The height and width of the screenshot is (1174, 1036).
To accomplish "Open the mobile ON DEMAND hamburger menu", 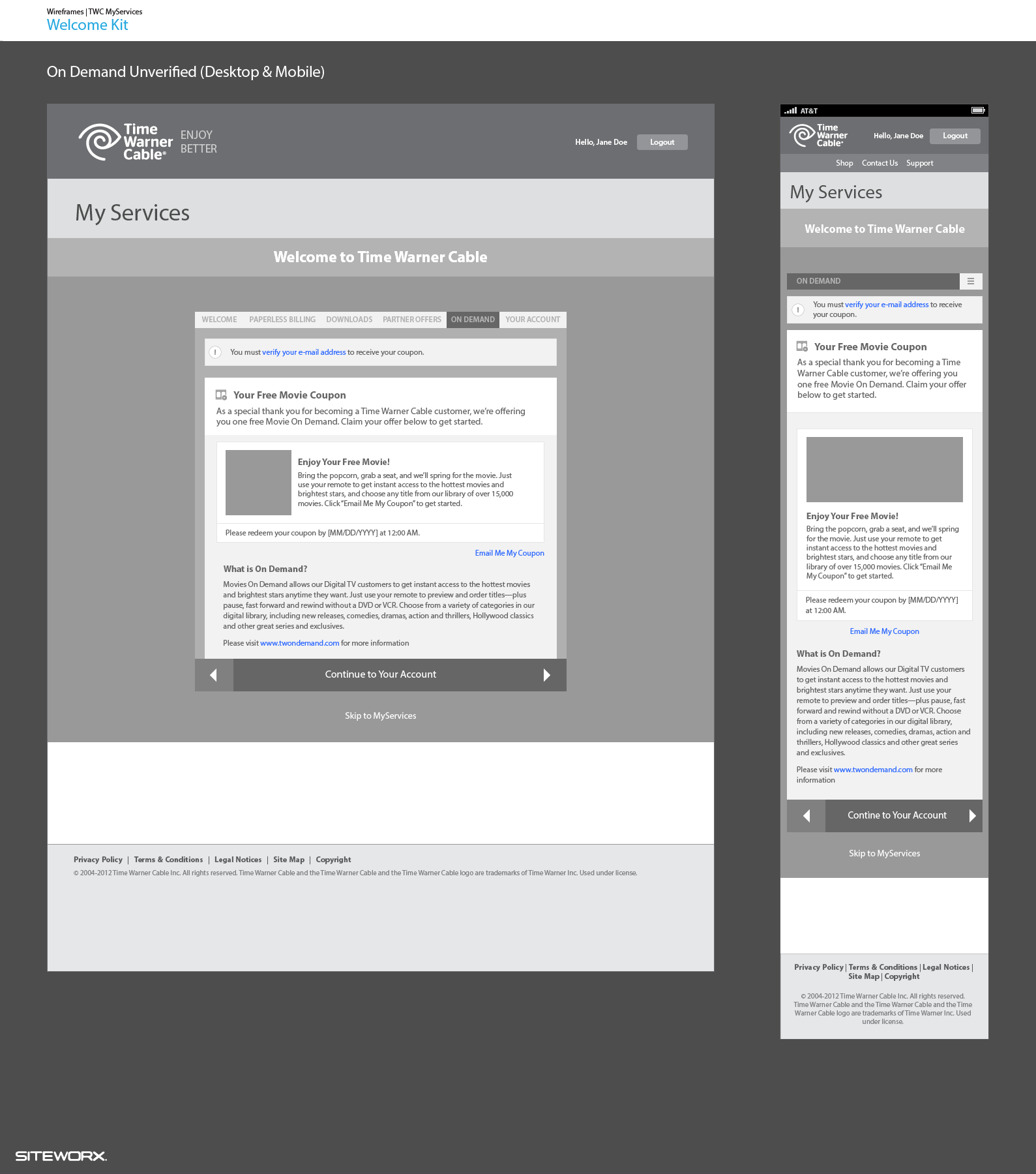I will tap(971, 281).
